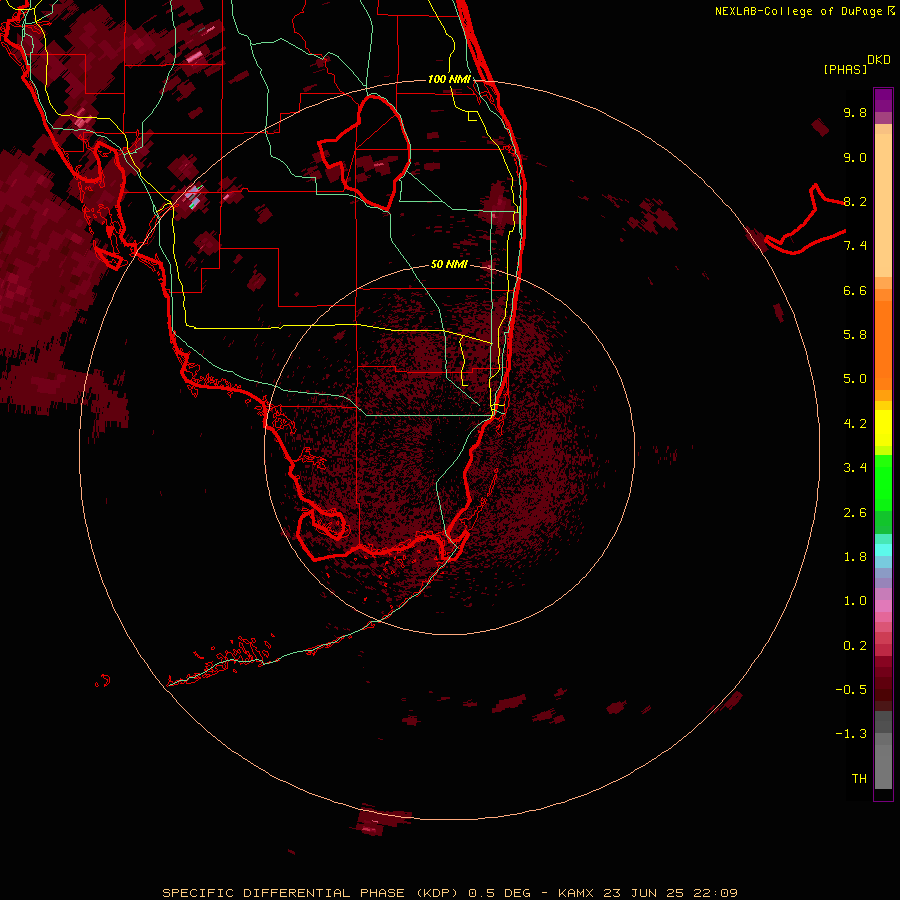Click the 5.8 legend value
Screen dimensions: 900x900
click(x=855, y=335)
